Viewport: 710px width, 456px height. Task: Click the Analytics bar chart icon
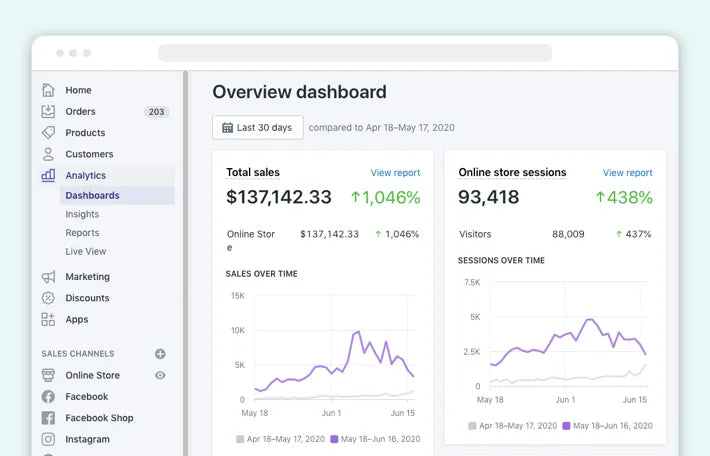coord(48,175)
